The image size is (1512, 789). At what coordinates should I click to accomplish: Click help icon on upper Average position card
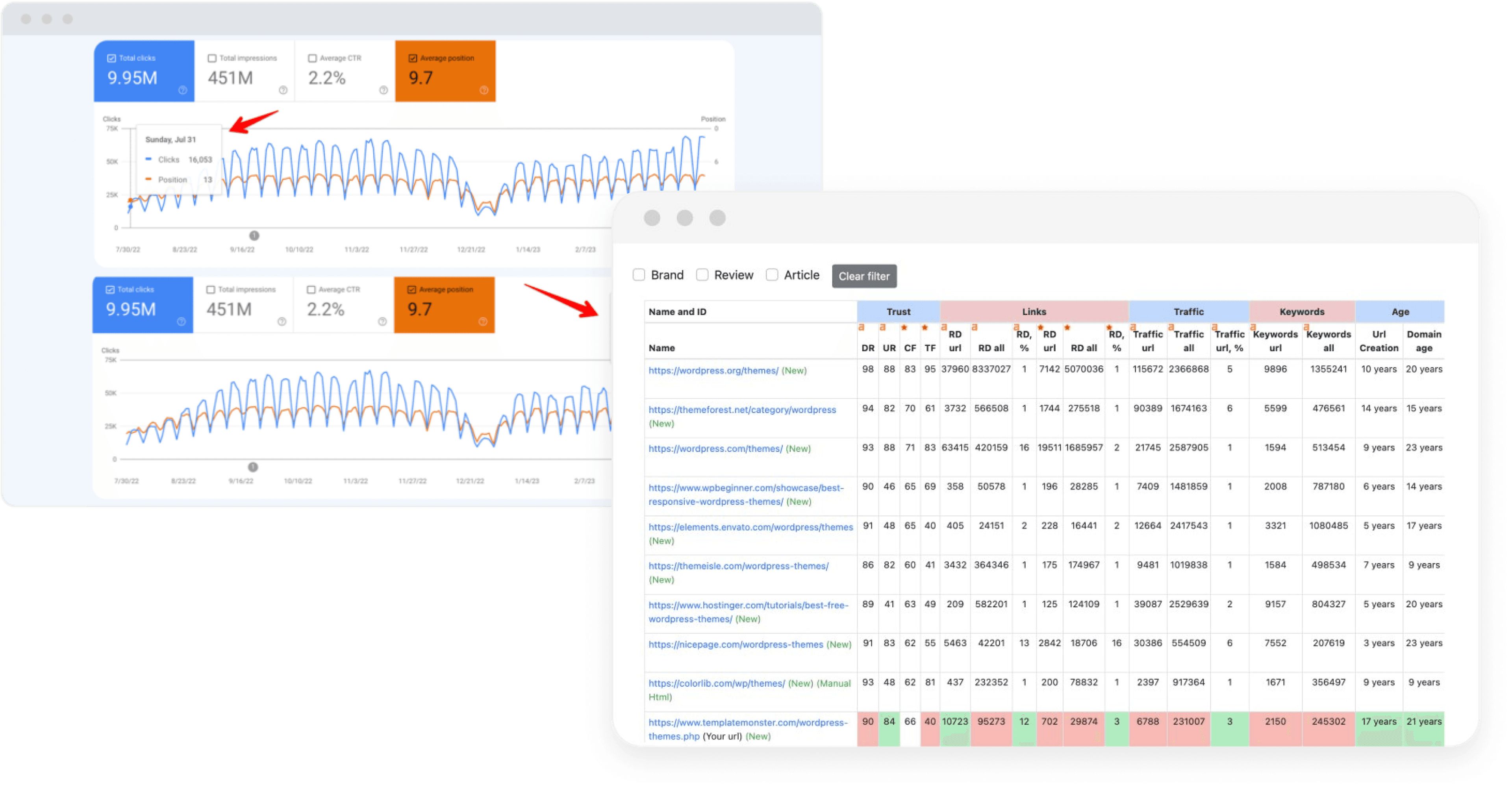click(484, 90)
